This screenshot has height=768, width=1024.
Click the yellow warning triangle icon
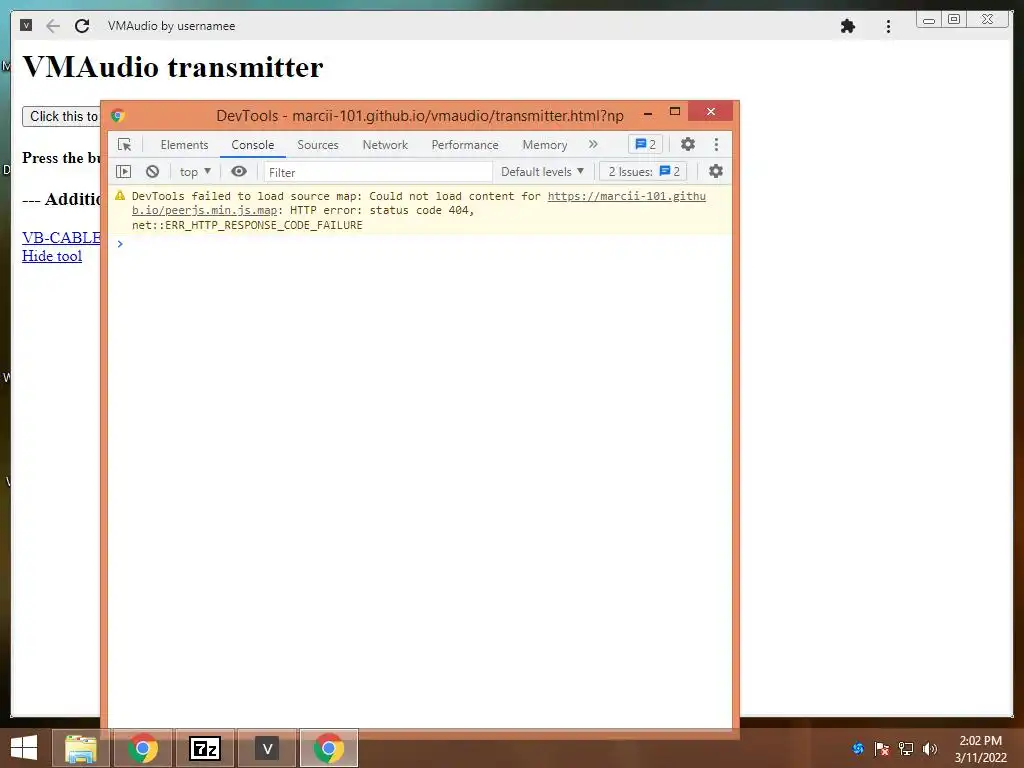click(x=120, y=195)
